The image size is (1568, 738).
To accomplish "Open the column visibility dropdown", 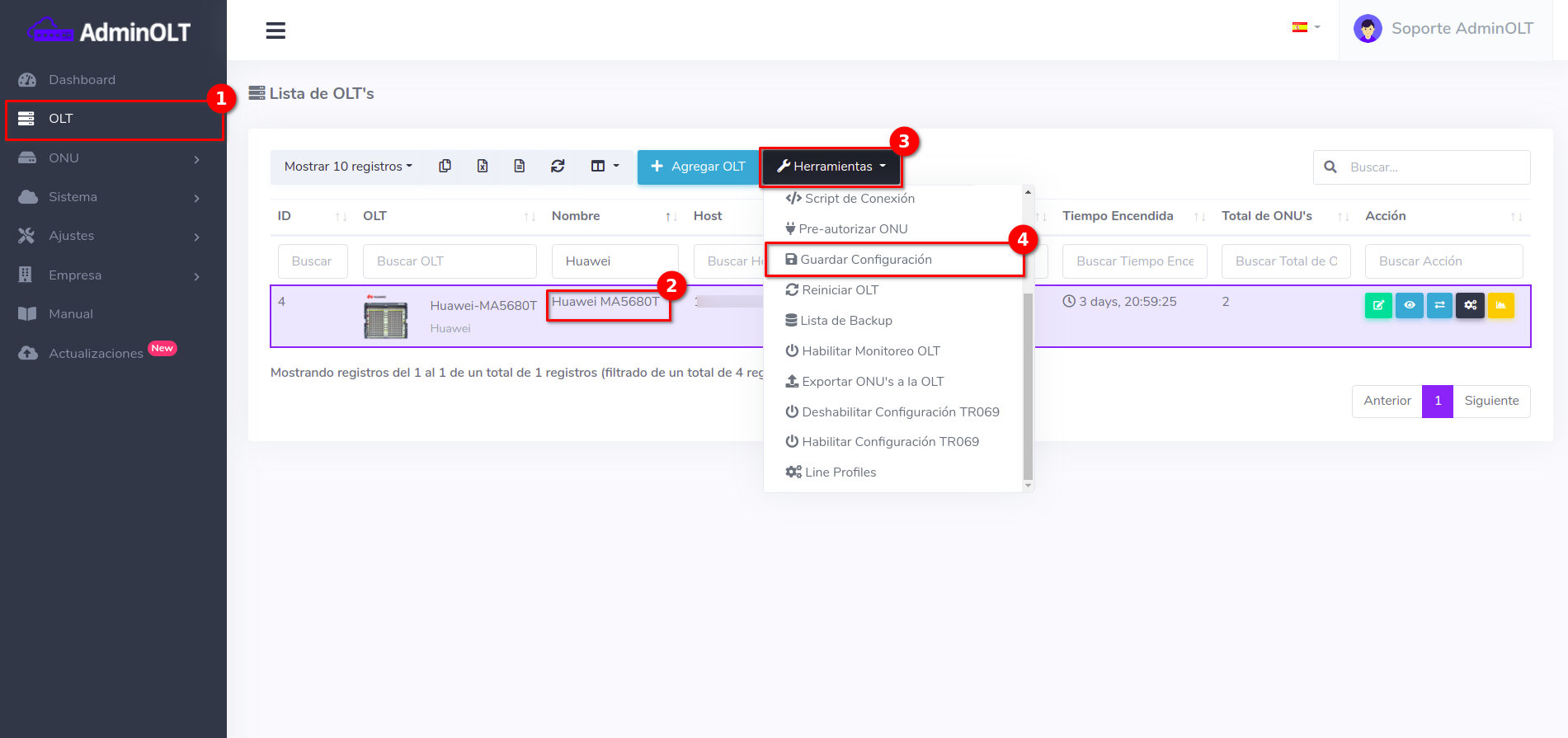I will (604, 167).
